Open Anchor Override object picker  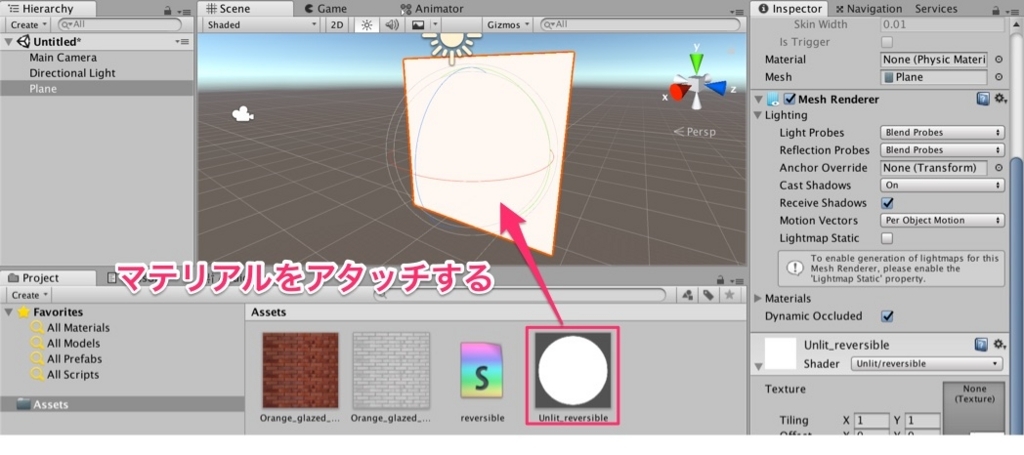click(999, 168)
